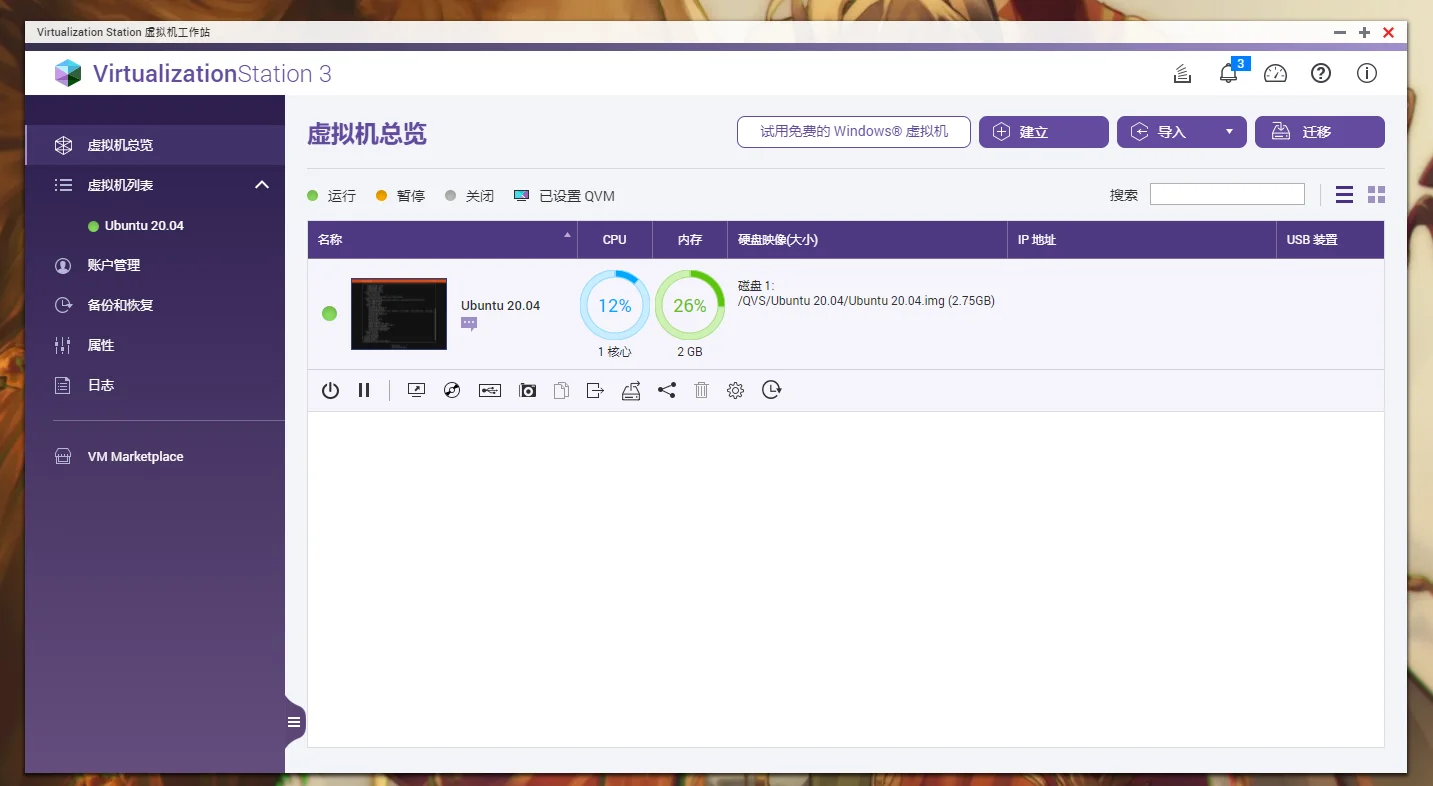Click the backup schedule clock icon in toolbar
The height and width of the screenshot is (786, 1433).
coord(771,390)
